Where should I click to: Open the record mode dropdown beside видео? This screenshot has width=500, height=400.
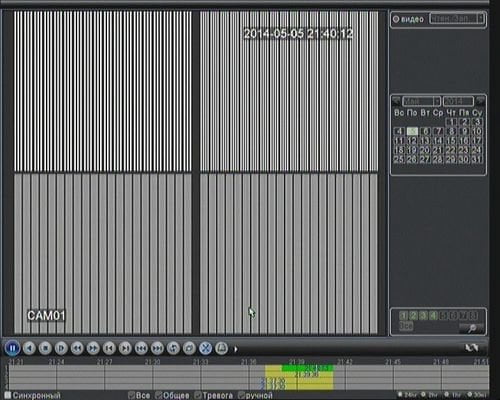pyautogui.click(x=457, y=19)
